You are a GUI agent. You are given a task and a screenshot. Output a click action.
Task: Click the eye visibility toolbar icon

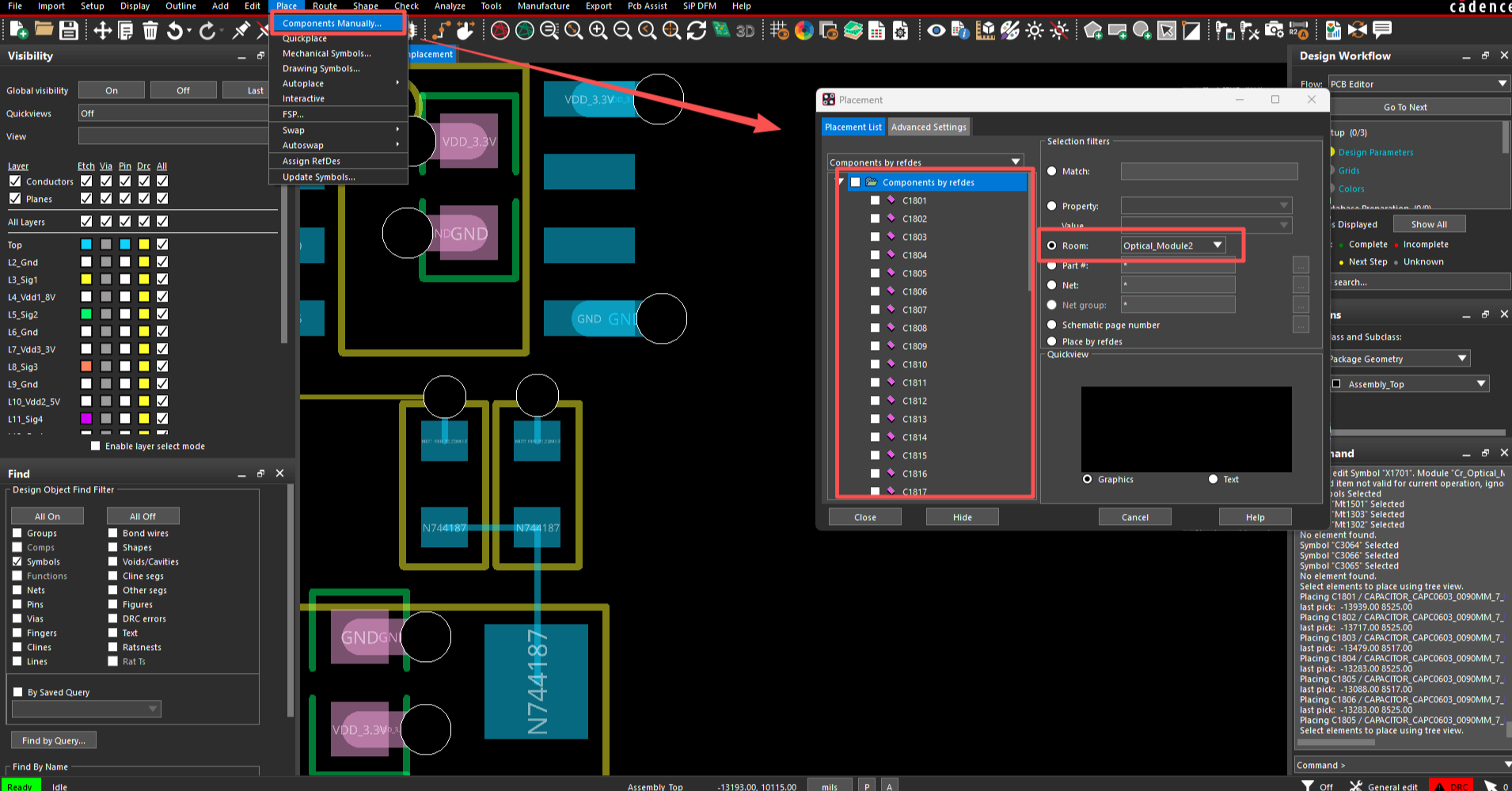(x=936, y=31)
